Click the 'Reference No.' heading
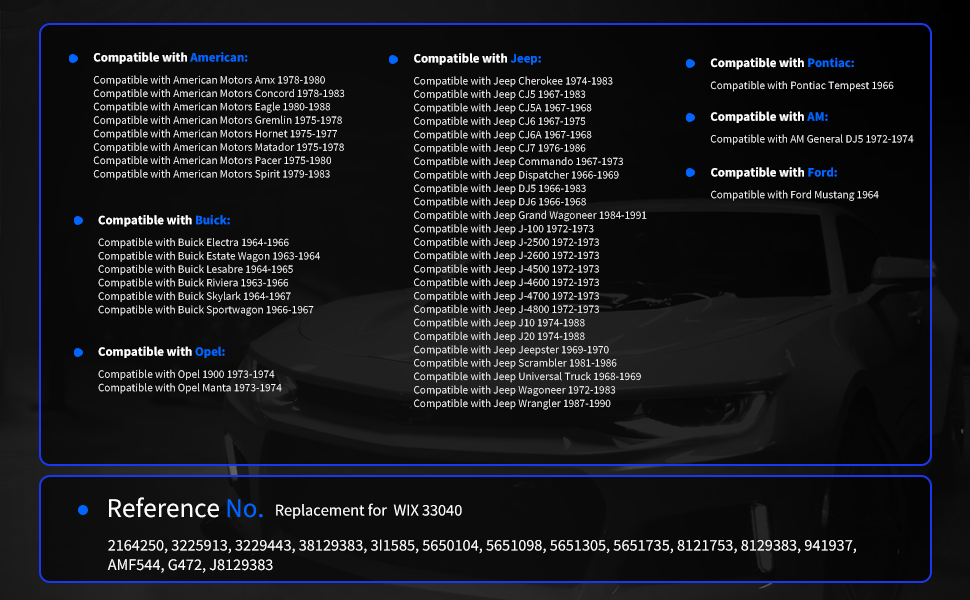 coord(185,508)
